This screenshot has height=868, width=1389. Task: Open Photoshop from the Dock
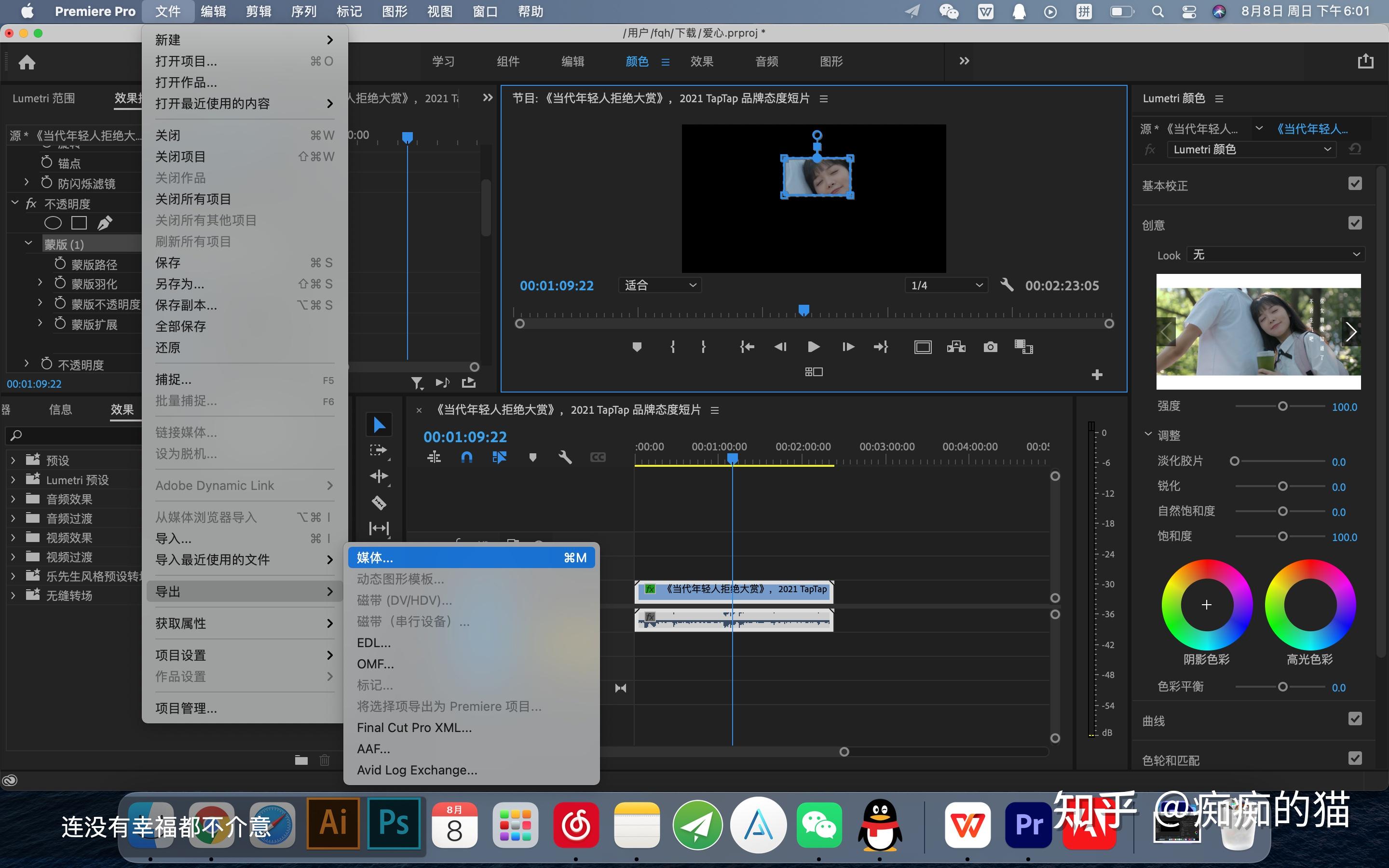click(x=394, y=824)
